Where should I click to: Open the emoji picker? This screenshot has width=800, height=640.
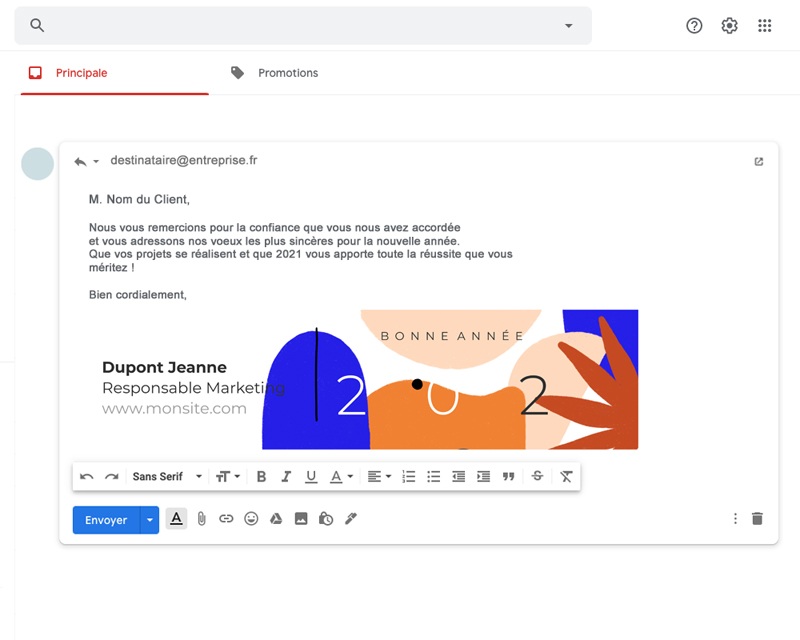click(x=251, y=519)
